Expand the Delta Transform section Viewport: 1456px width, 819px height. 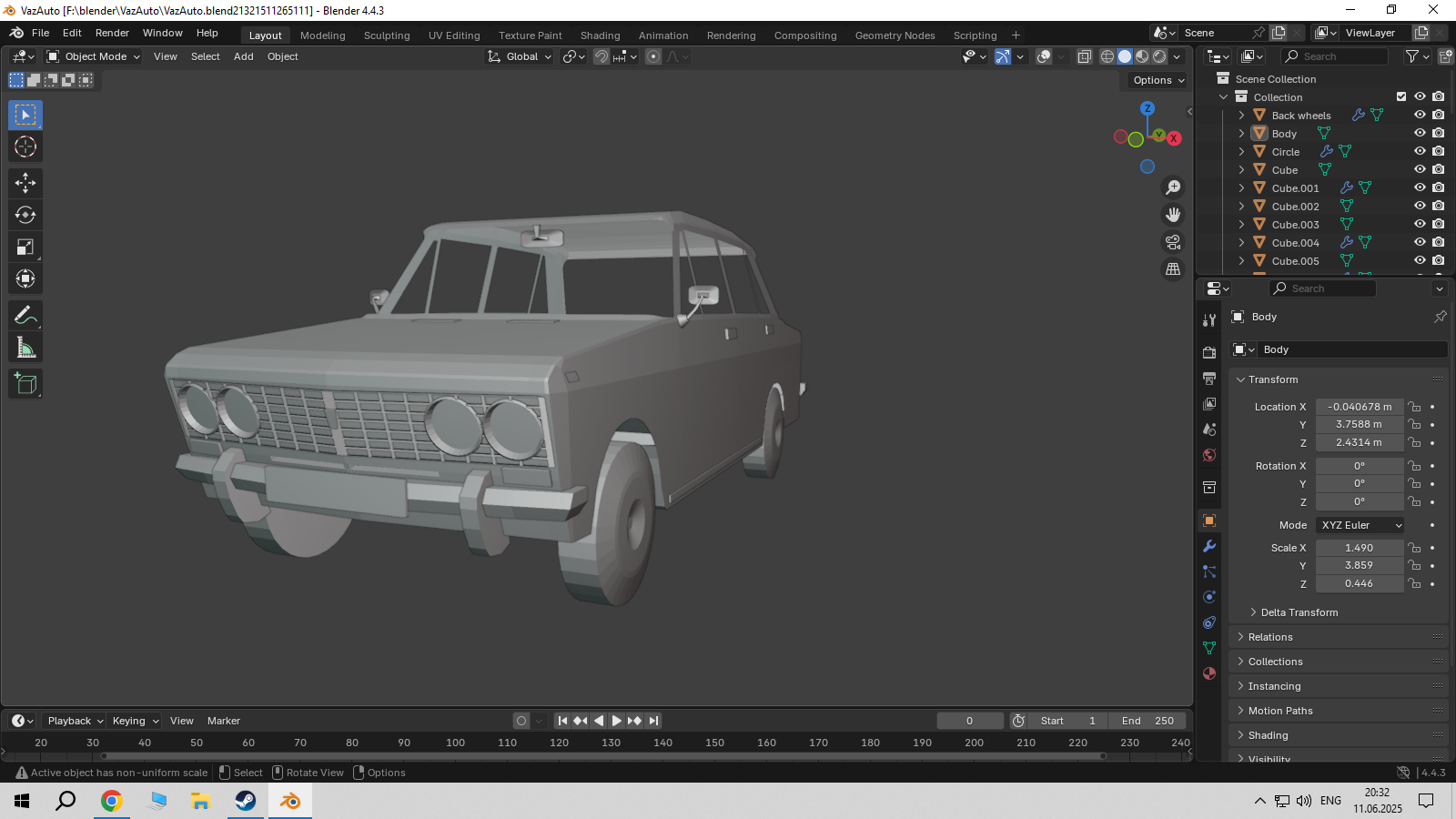[1299, 612]
